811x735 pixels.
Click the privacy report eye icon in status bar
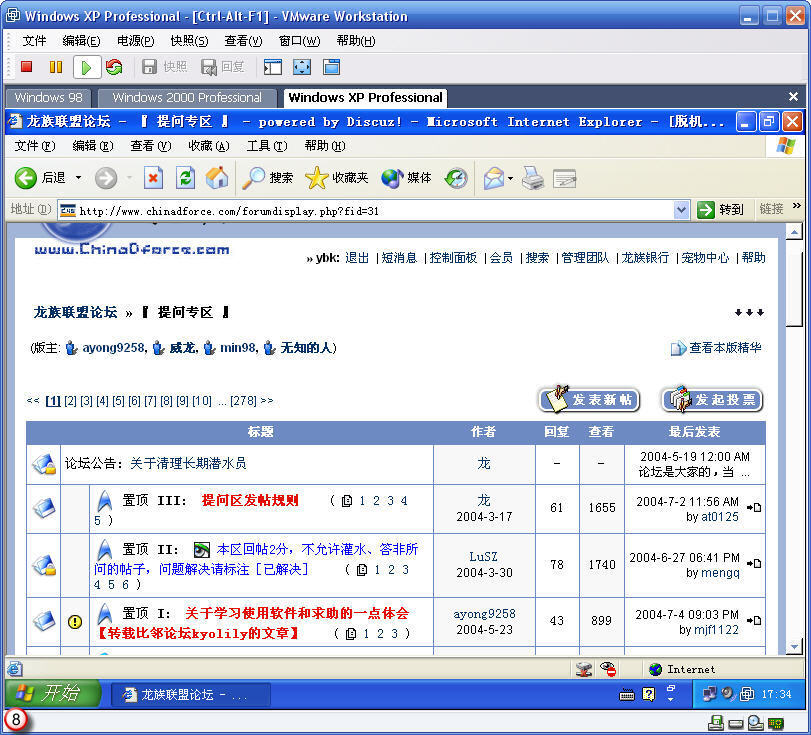609,669
